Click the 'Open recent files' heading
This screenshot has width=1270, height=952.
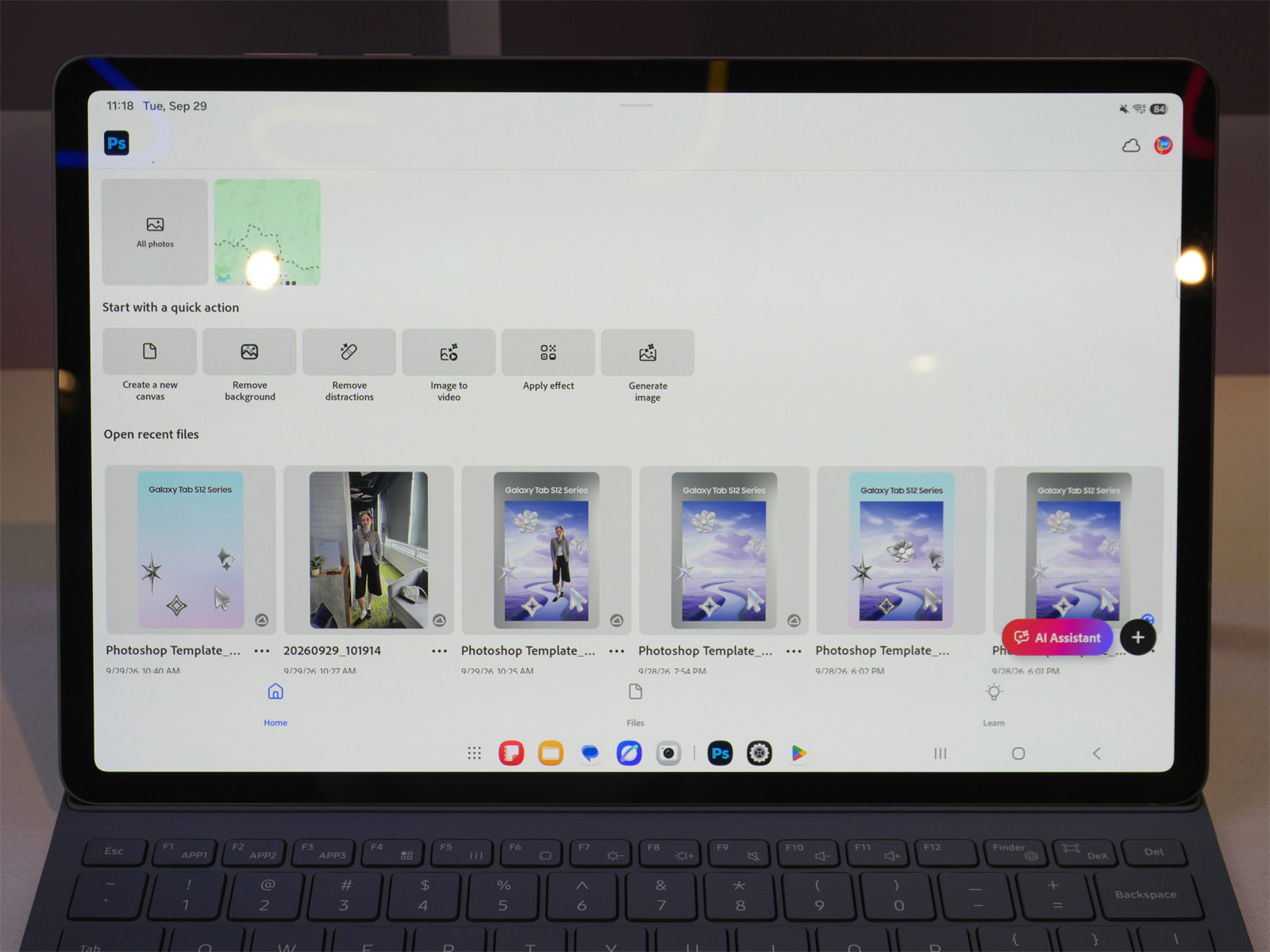[152, 434]
